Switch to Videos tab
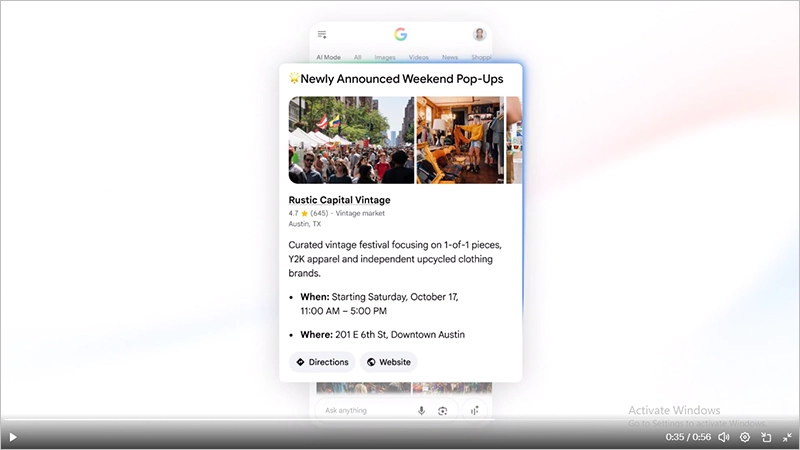Viewport: 800px width, 450px height. tap(418, 57)
